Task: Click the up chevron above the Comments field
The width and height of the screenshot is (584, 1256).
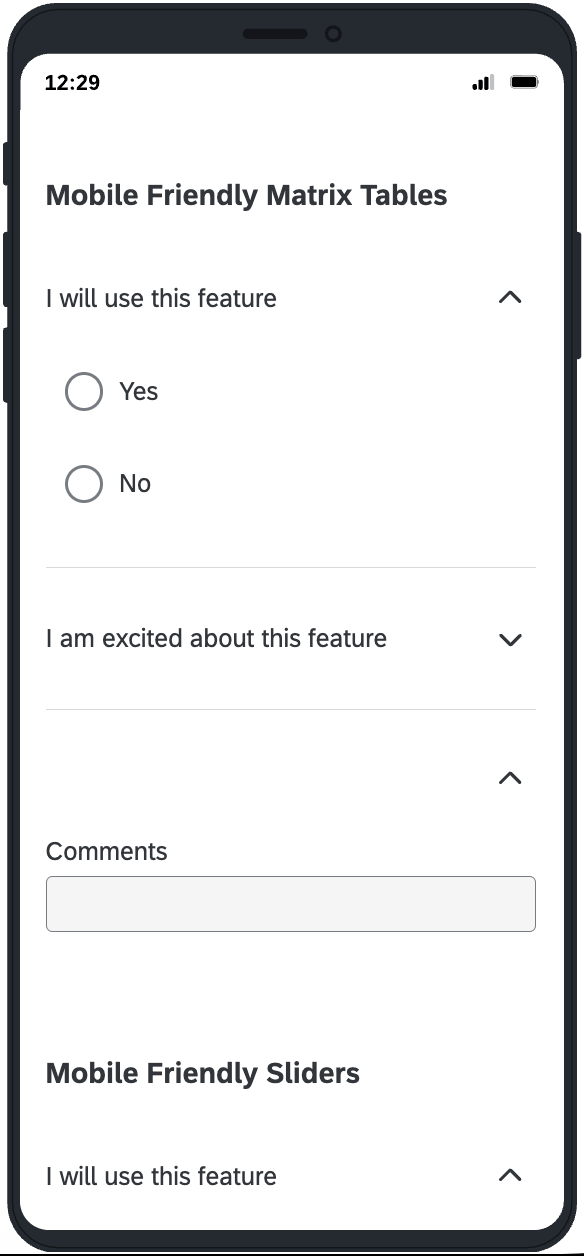Action: pyautogui.click(x=510, y=778)
